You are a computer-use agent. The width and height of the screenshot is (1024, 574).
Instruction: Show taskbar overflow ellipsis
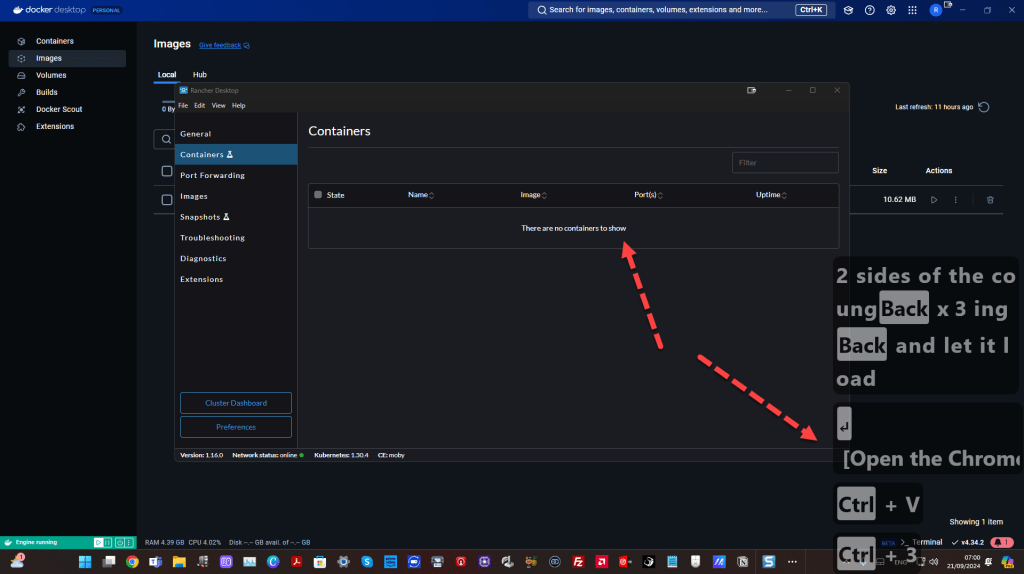point(792,562)
